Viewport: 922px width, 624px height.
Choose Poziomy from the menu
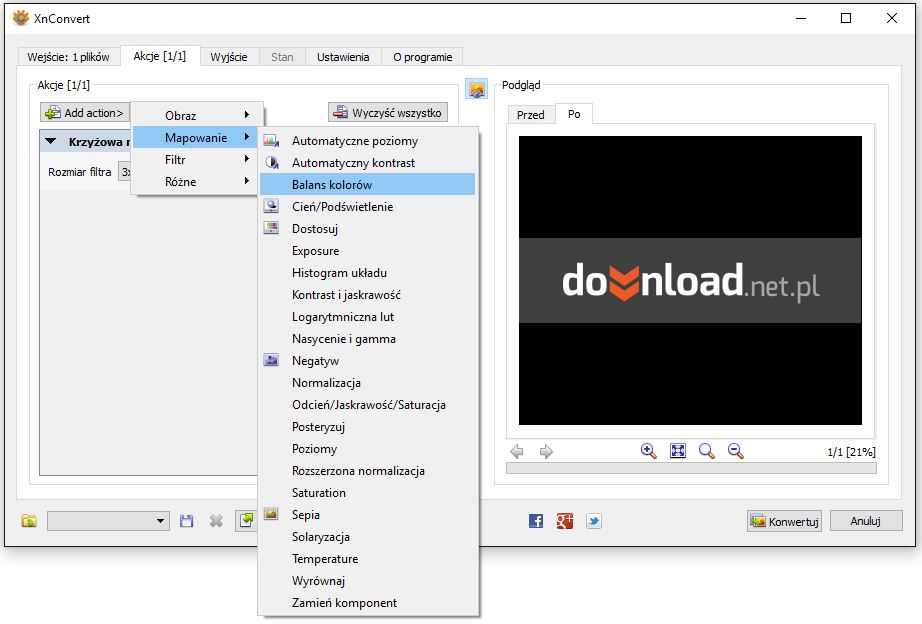point(368,449)
